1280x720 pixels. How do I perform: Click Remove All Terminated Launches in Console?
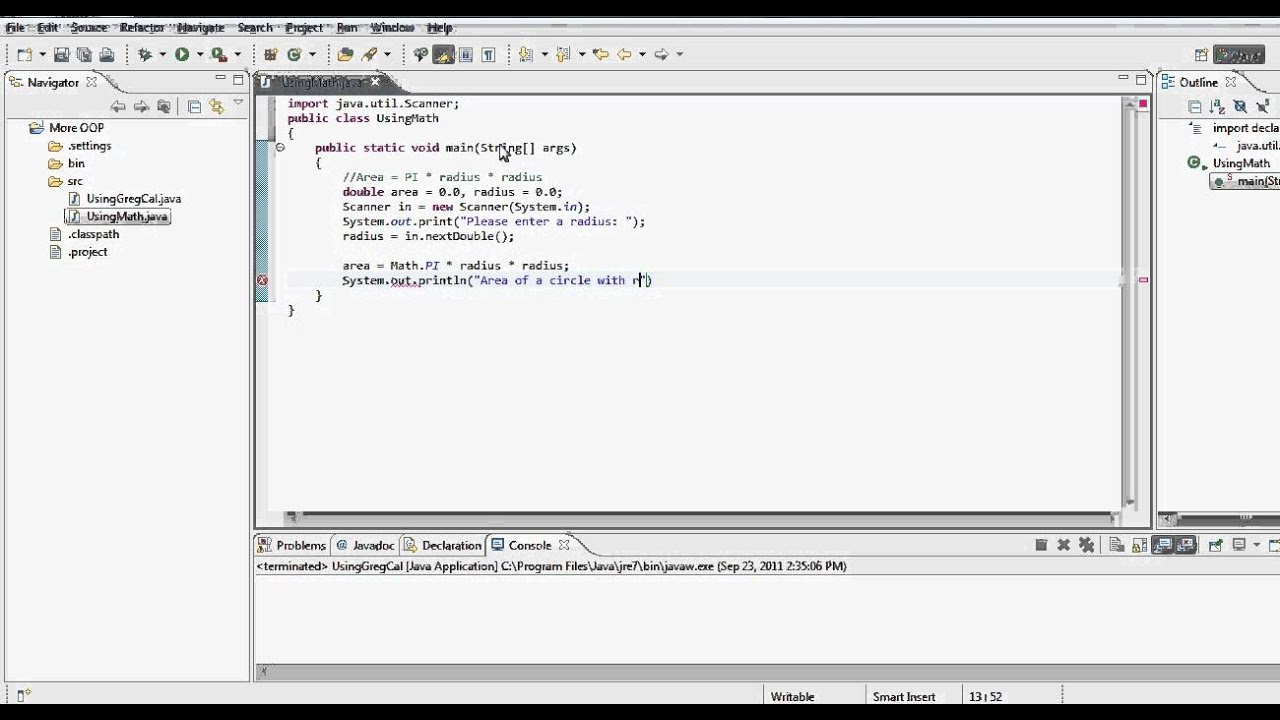(x=1086, y=545)
